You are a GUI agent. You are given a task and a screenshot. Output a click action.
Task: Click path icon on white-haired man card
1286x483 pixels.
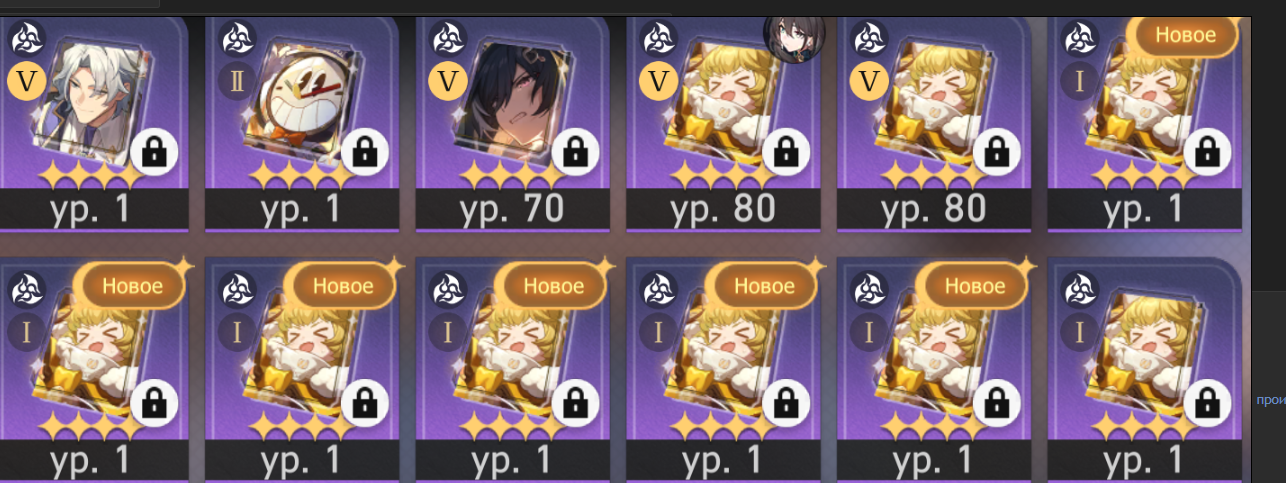[27, 41]
